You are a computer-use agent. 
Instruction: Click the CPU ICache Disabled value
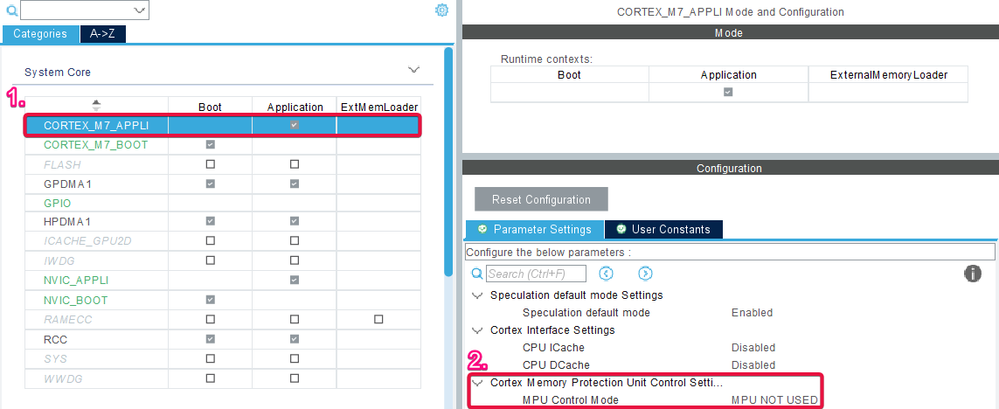[x=753, y=348]
